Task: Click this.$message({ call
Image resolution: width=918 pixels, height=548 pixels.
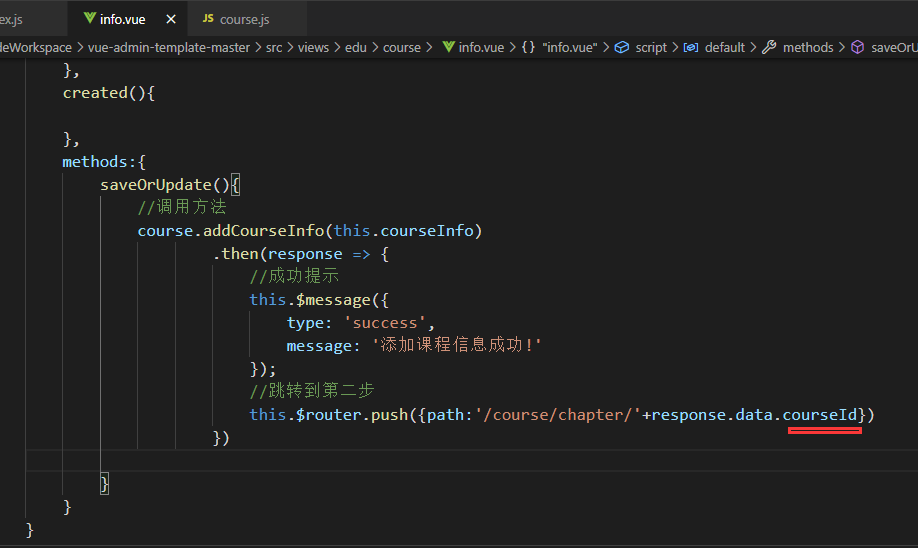Action: coord(319,300)
